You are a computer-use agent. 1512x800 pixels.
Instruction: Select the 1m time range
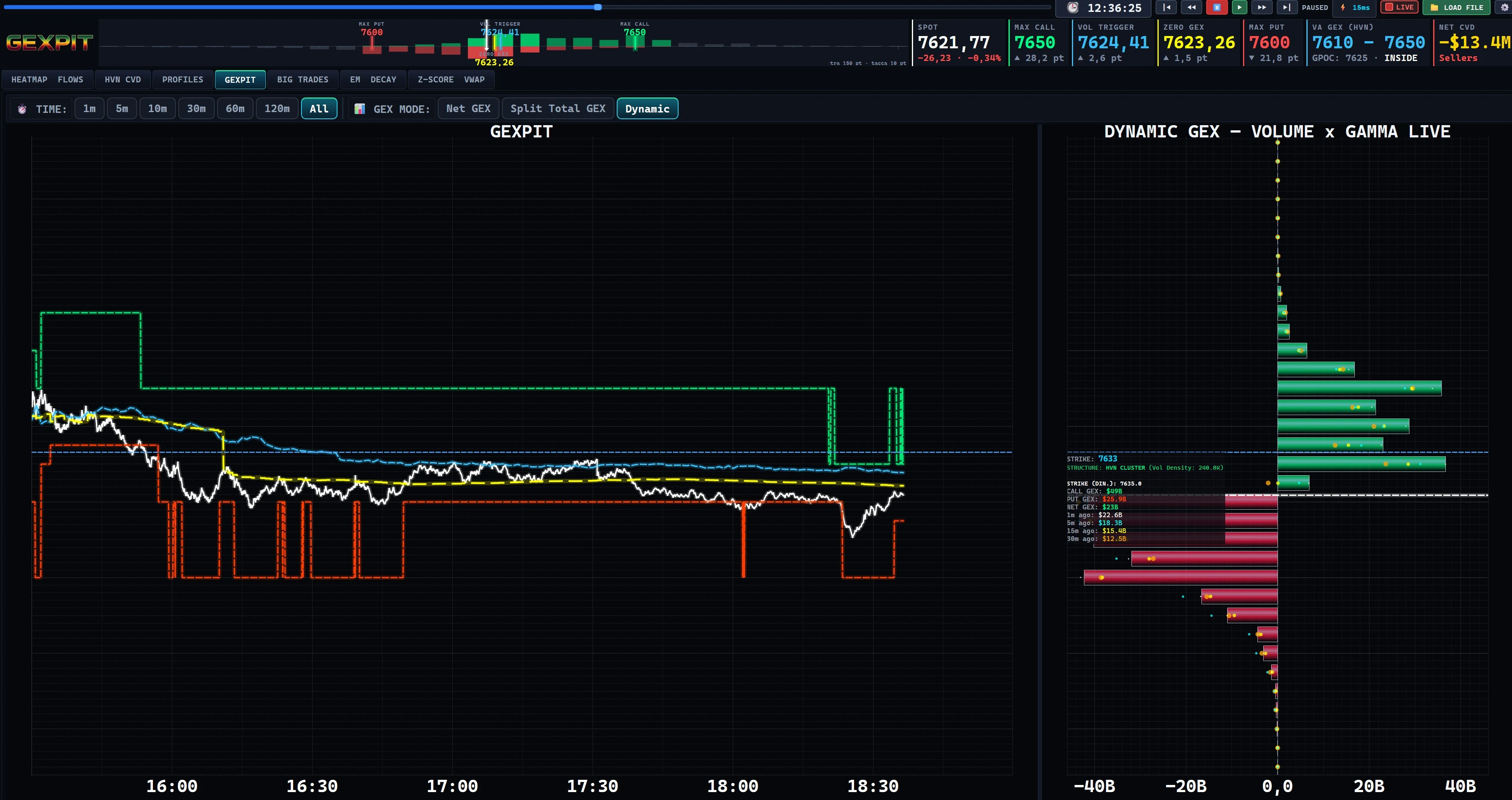pyautogui.click(x=89, y=109)
